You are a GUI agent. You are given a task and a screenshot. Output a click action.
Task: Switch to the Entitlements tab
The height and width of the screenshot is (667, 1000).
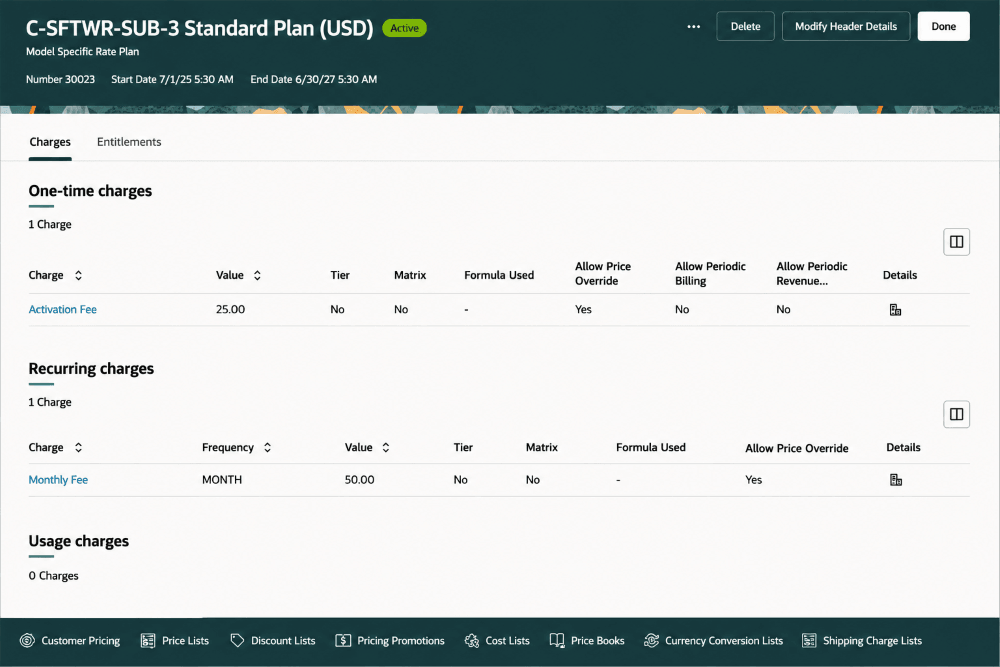(x=129, y=142)
